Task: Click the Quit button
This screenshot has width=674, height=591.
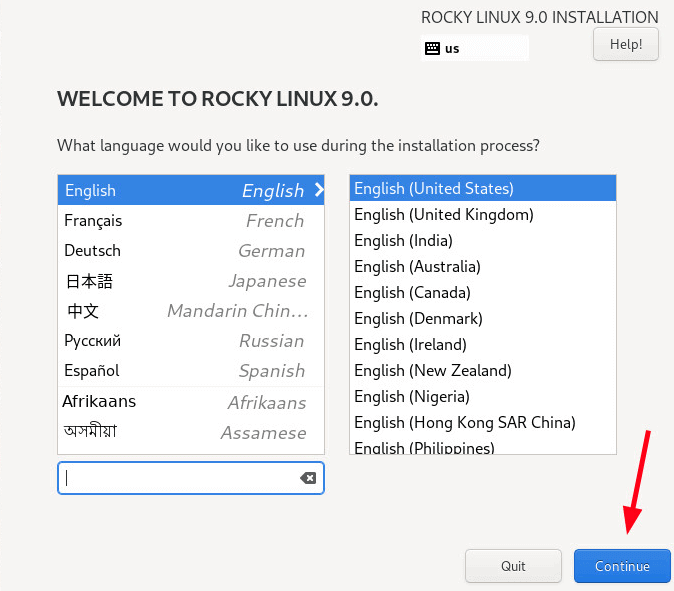Action: 513,566
